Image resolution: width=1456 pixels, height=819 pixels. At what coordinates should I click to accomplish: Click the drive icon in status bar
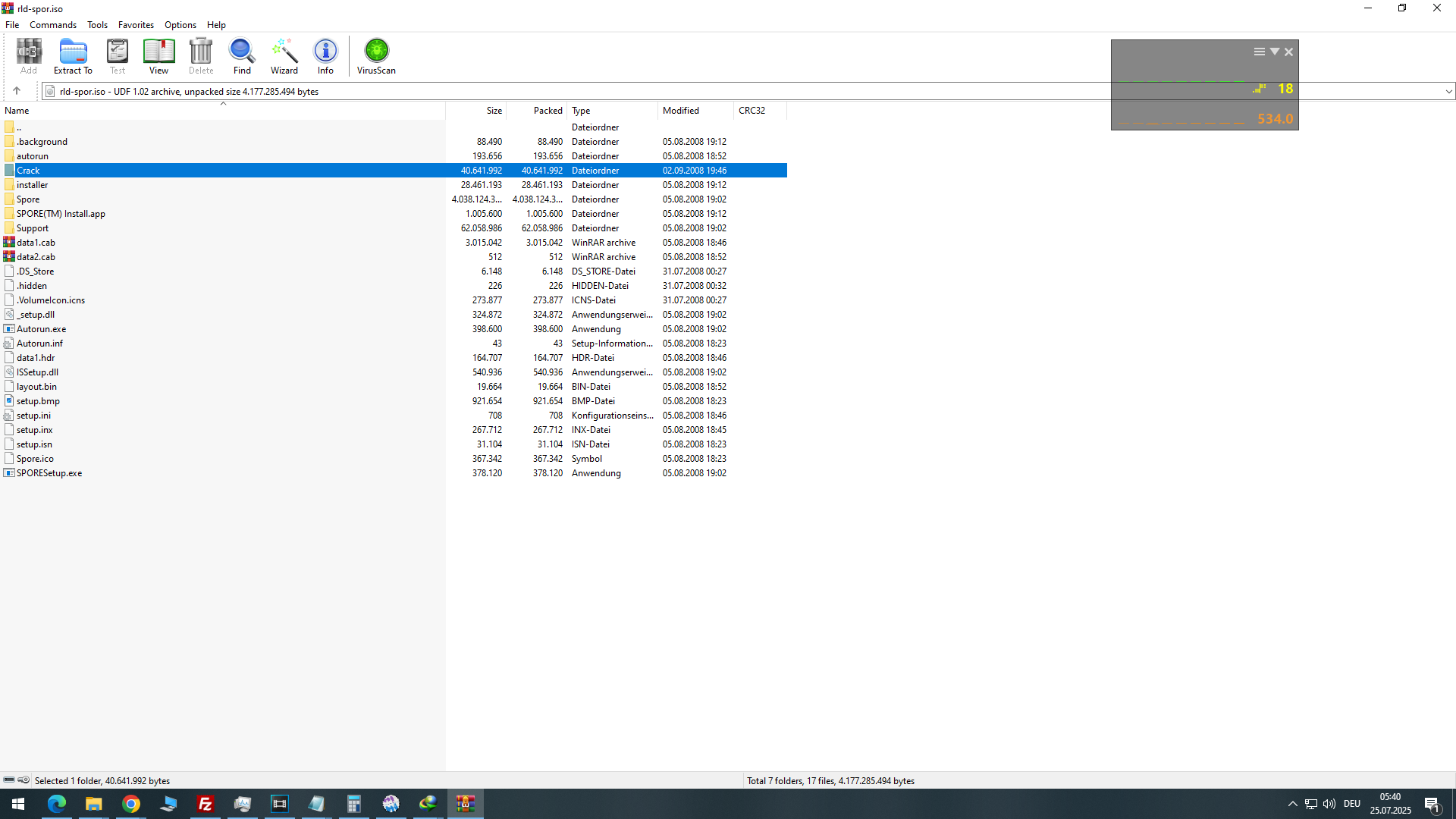pyautogui.click(x=9, y=780)
